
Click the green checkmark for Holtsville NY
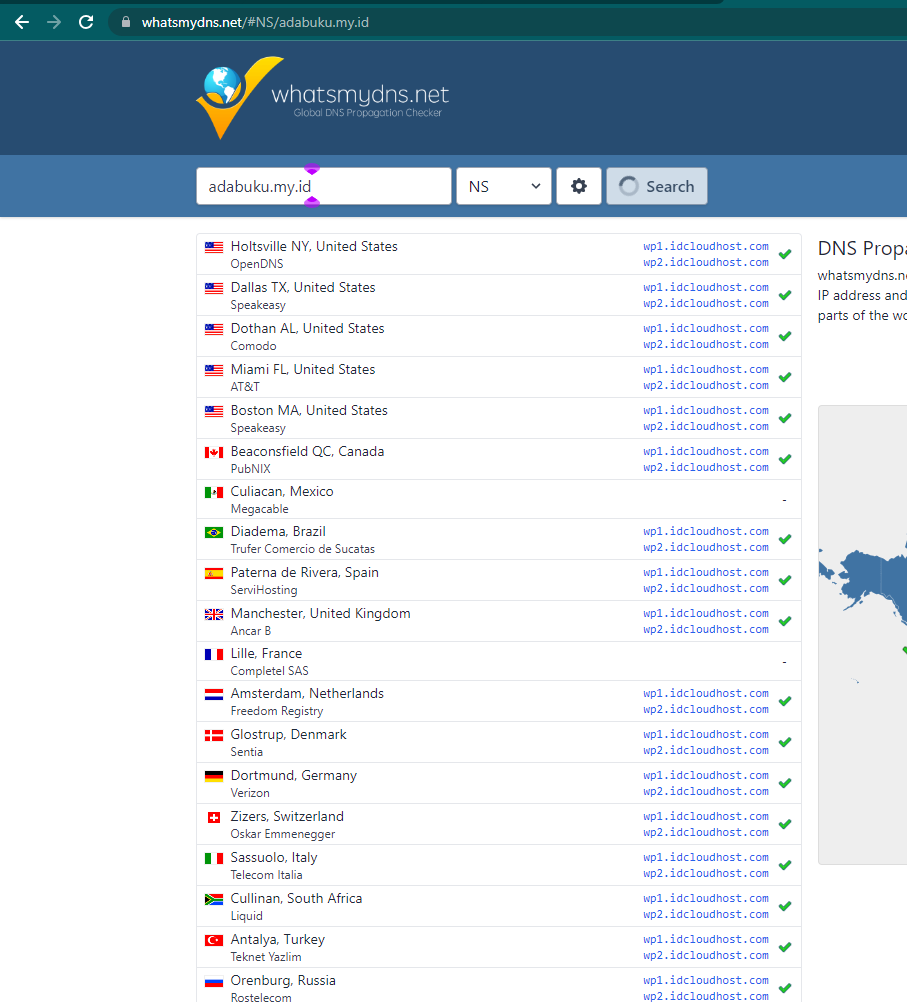785,254
